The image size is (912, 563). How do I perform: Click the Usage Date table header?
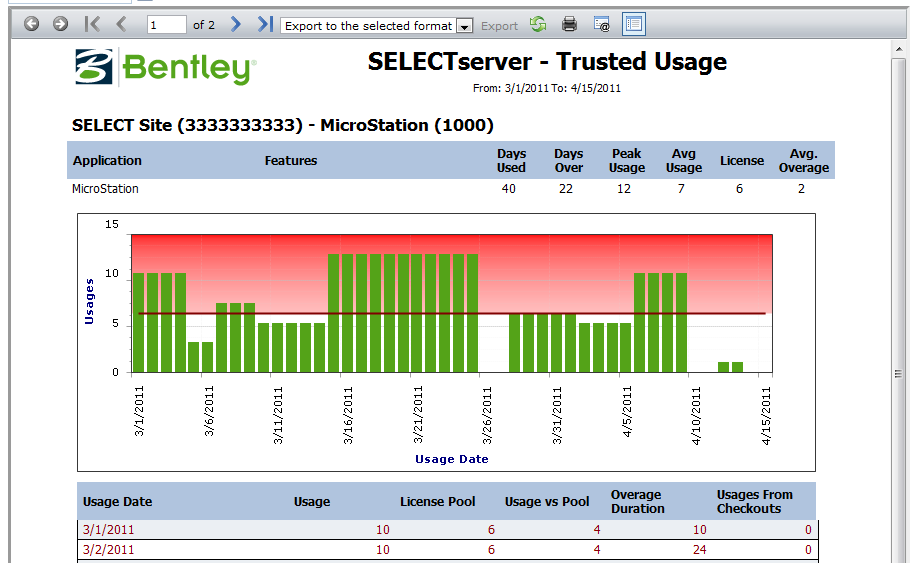click(117, 501)
